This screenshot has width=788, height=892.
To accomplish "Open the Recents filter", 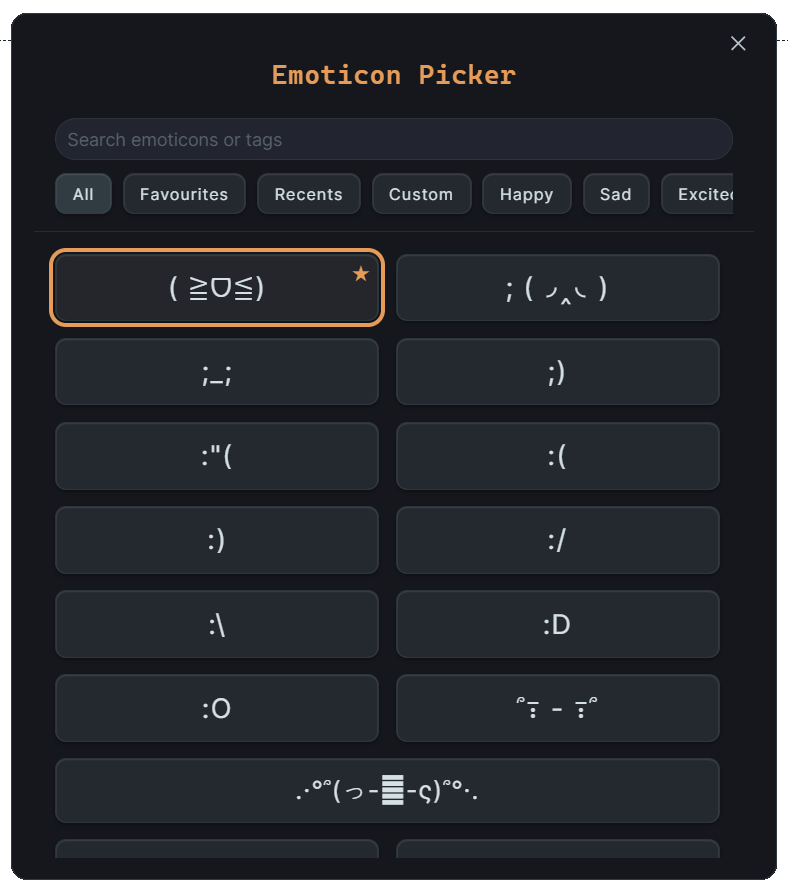I will [x=308, y=193].
